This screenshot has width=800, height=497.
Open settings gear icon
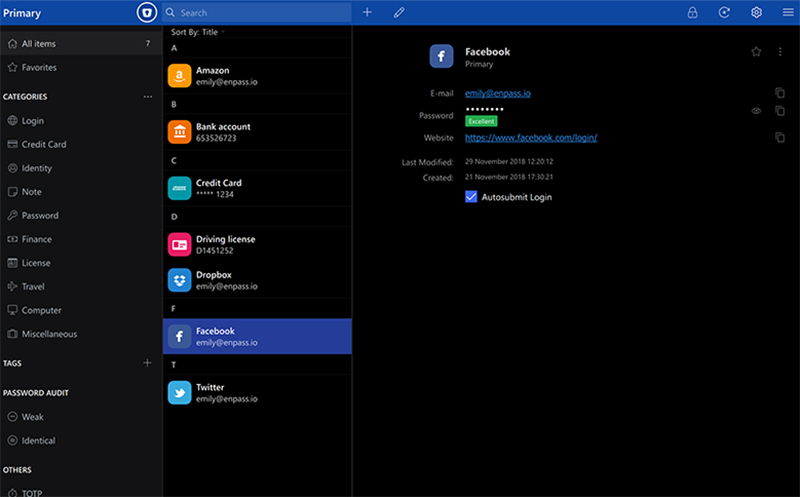point(756,12)
